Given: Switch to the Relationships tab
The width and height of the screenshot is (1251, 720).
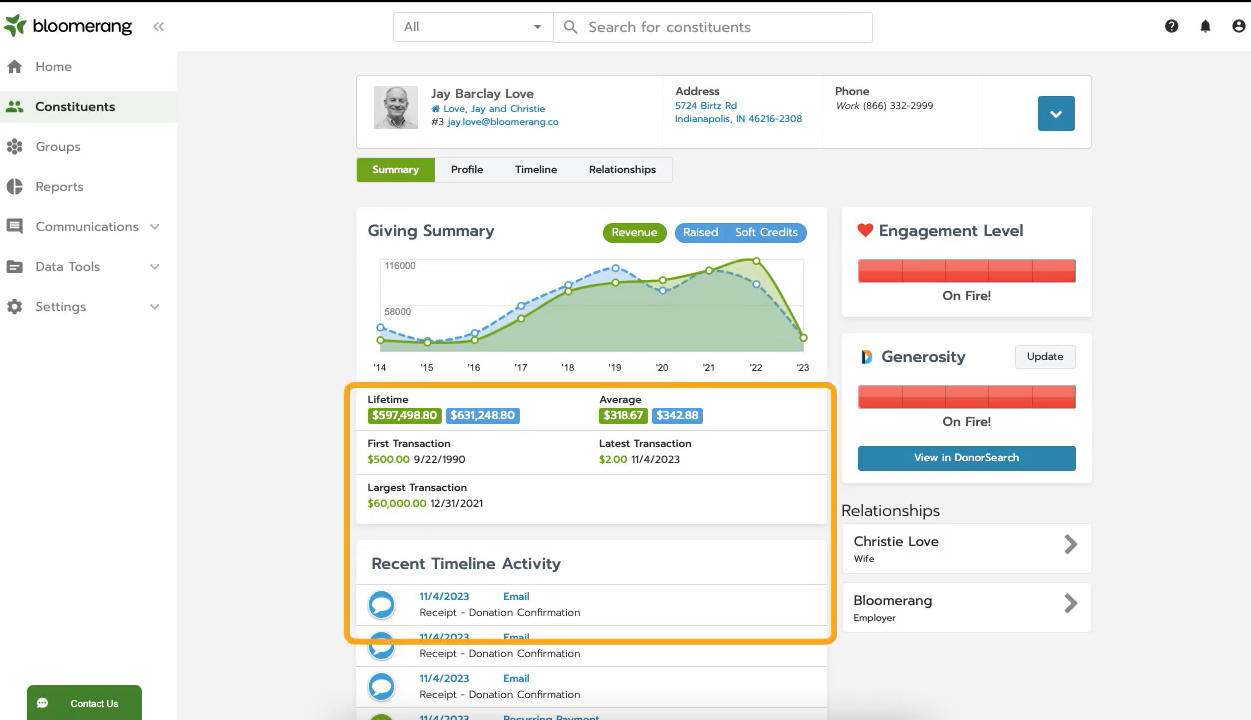Looking at the screenshot, I should (622, 170).
